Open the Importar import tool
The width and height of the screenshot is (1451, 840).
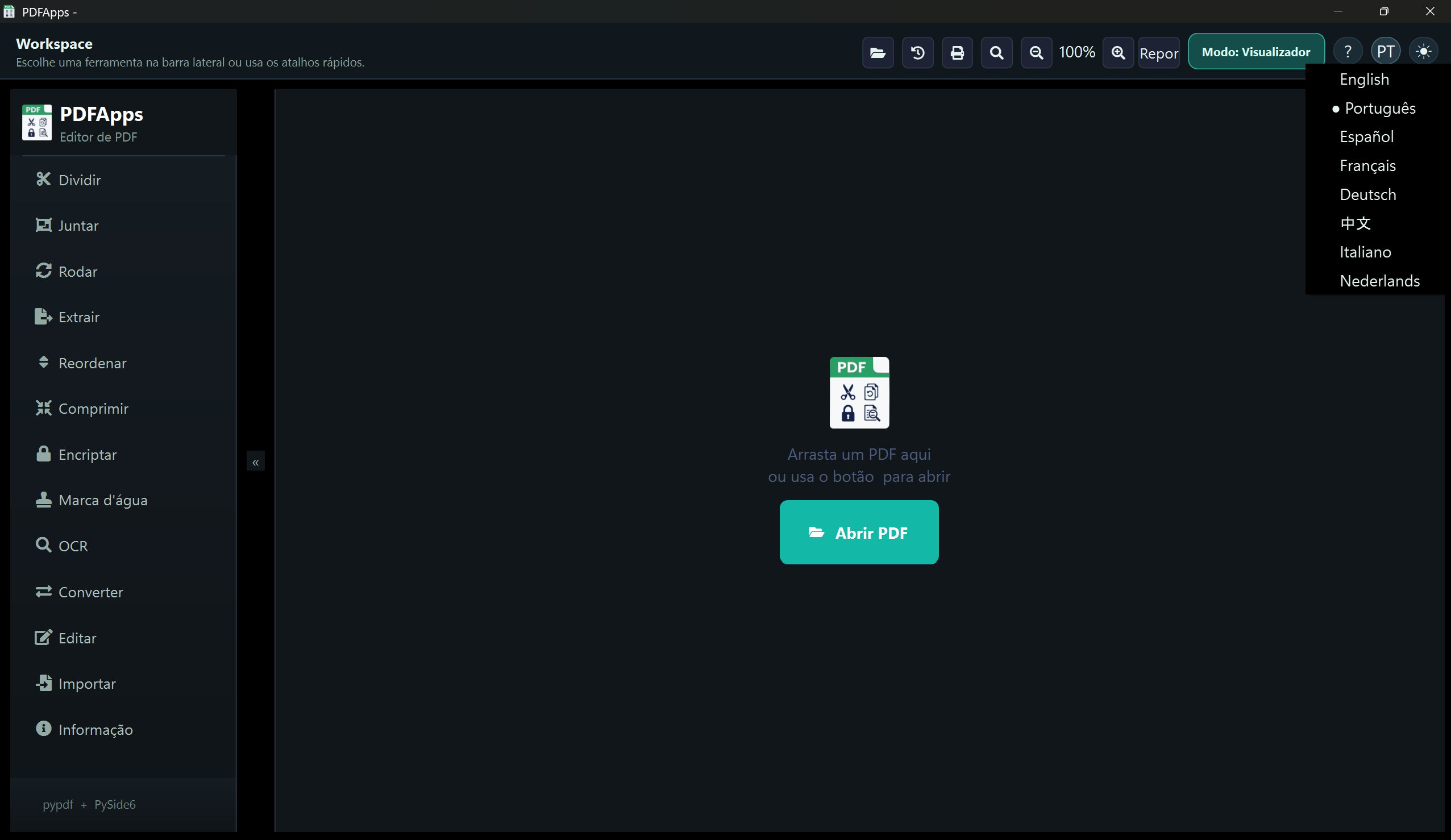pos(123,684)
